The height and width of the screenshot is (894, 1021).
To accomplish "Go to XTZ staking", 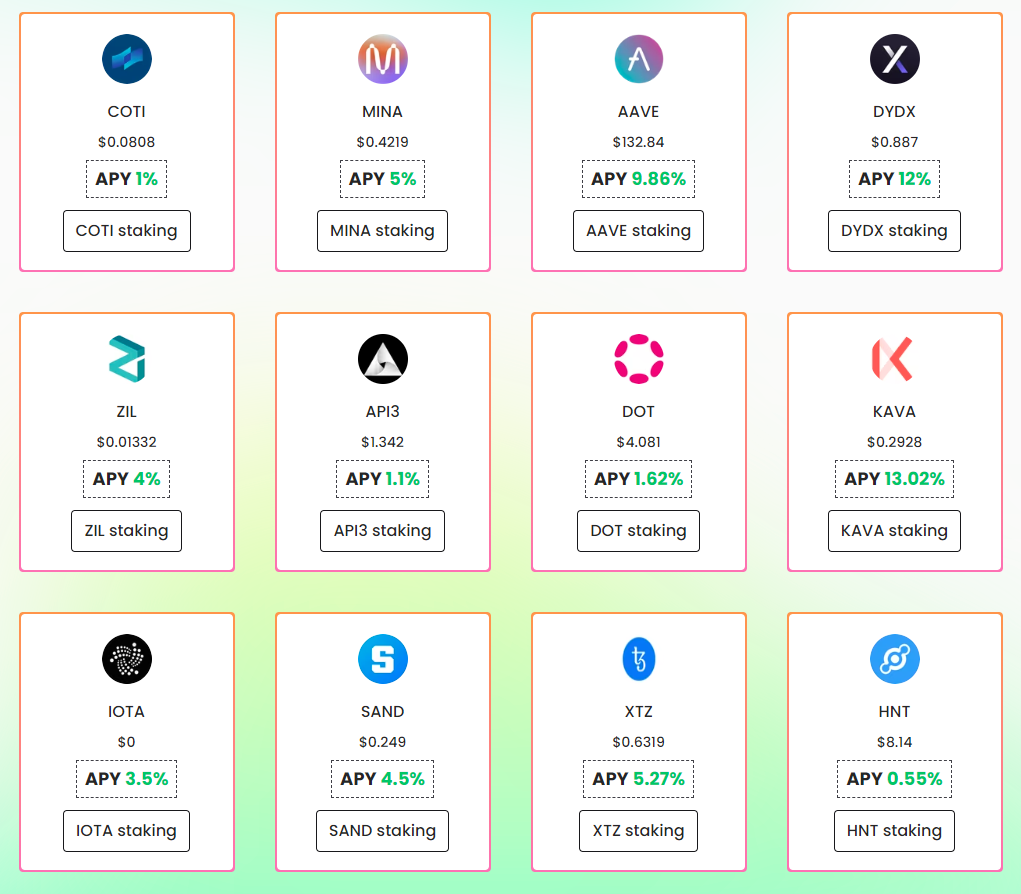I will point(638,831).
